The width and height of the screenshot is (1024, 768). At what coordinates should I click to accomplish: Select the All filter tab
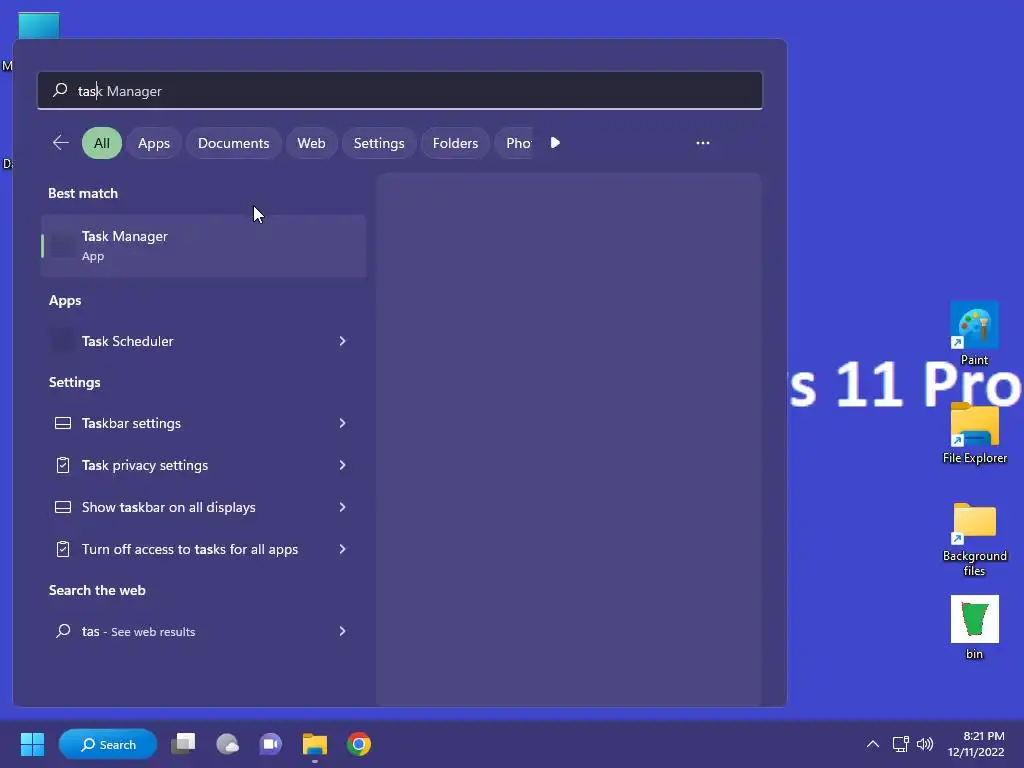coord(102,143)
